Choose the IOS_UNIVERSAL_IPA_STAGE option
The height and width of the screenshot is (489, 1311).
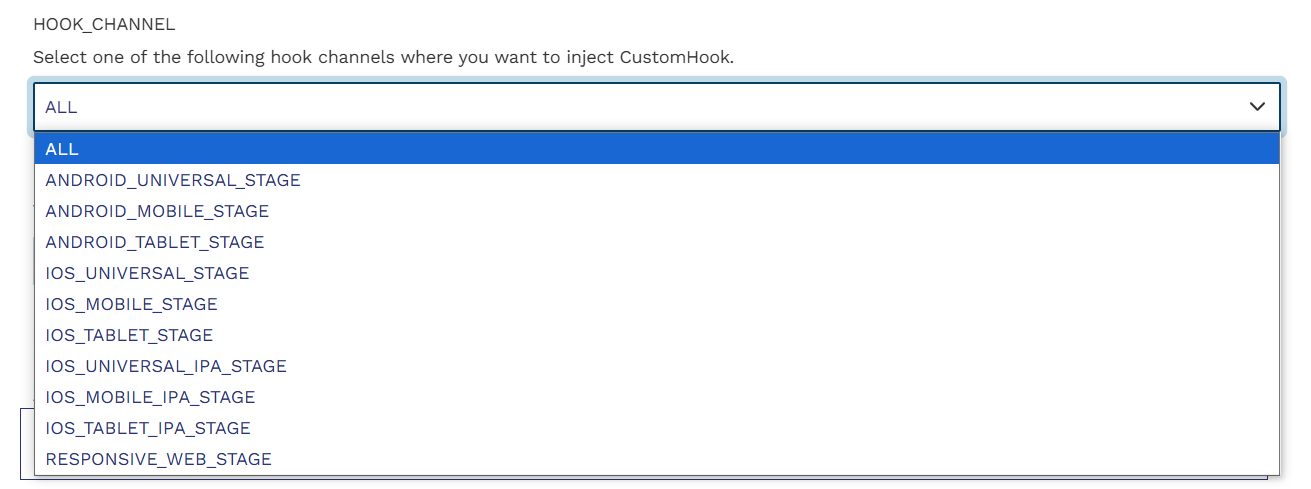(x=166, y=366)
